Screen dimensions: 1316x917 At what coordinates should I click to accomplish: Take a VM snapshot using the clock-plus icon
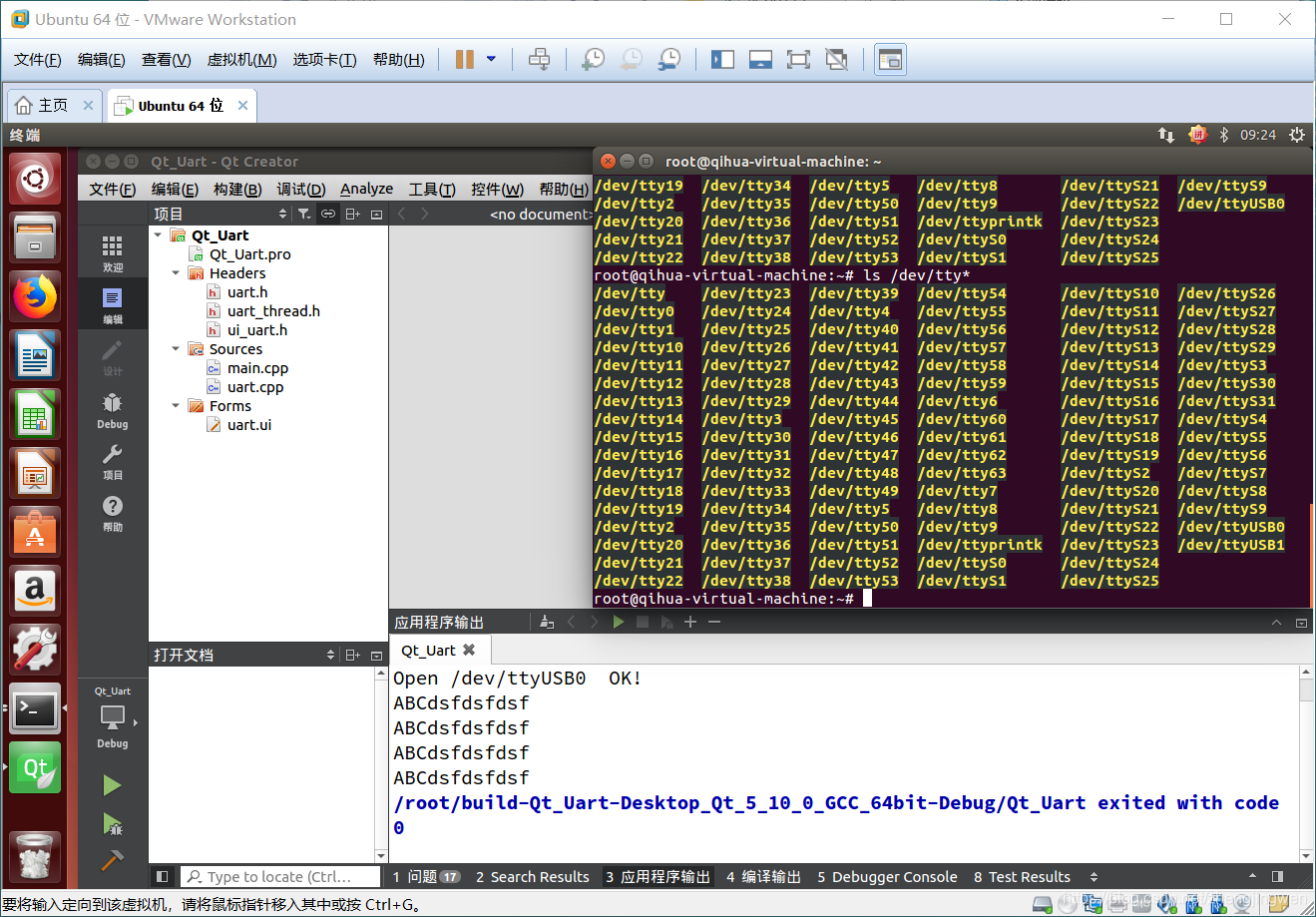click(593, 60)
